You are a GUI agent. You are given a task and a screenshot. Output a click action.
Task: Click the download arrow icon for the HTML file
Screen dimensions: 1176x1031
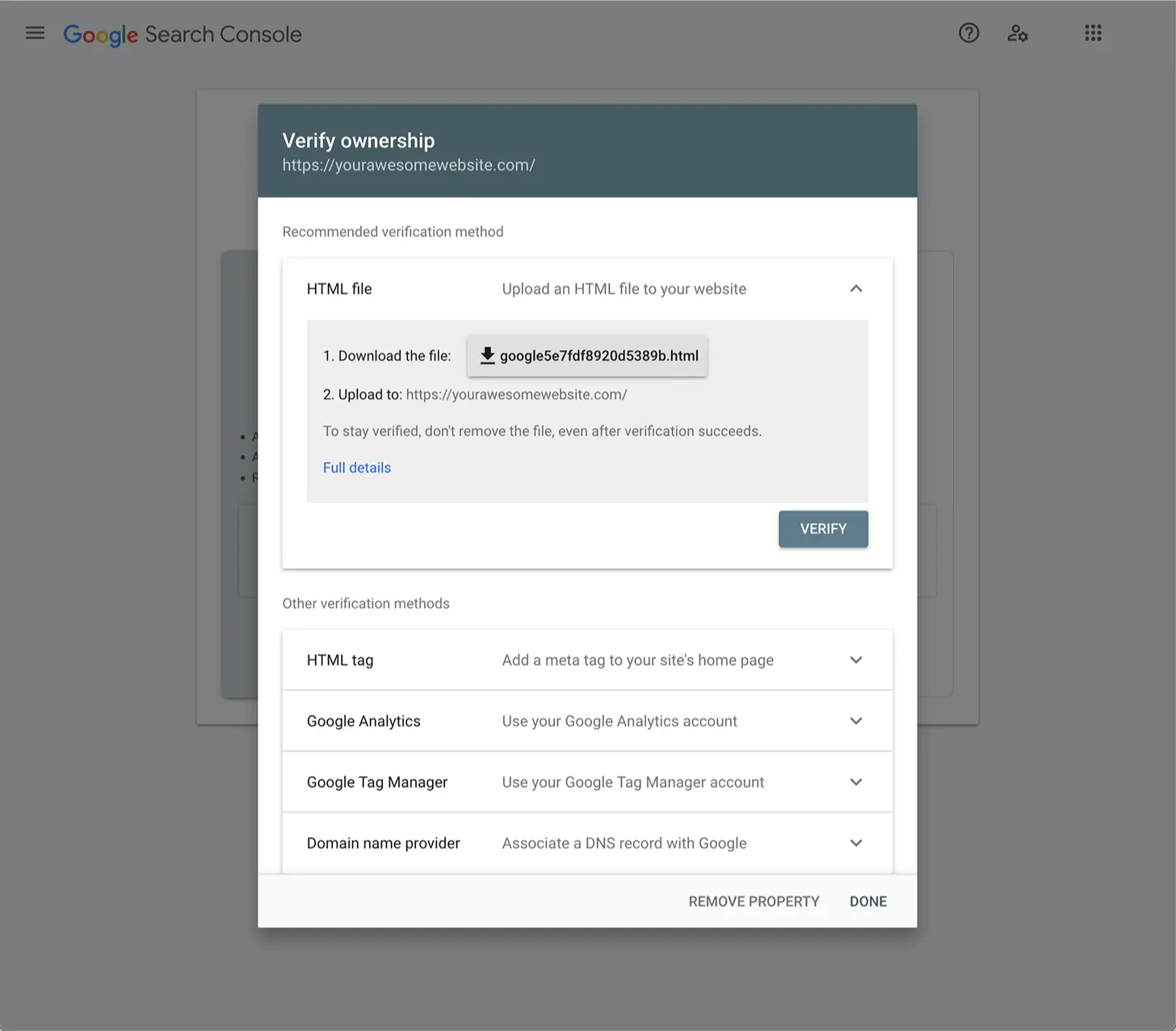(x=487, y=355)
